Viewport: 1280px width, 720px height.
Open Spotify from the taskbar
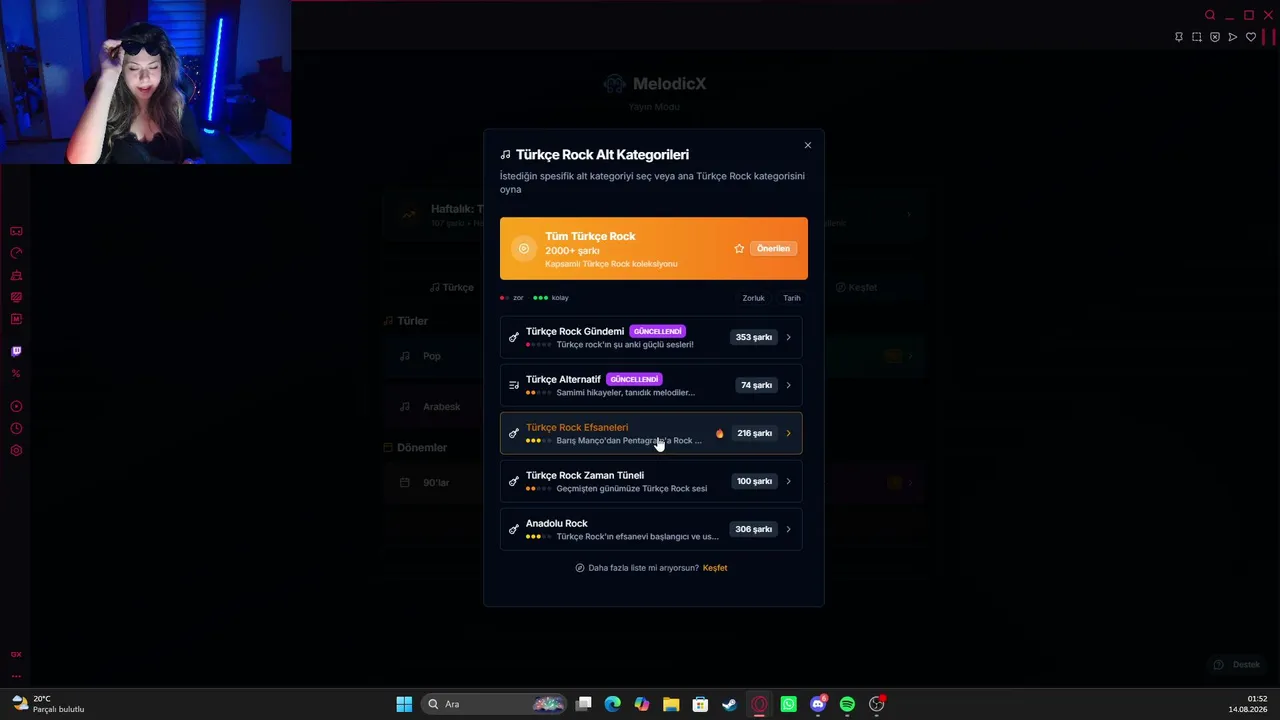click(847, 704)
